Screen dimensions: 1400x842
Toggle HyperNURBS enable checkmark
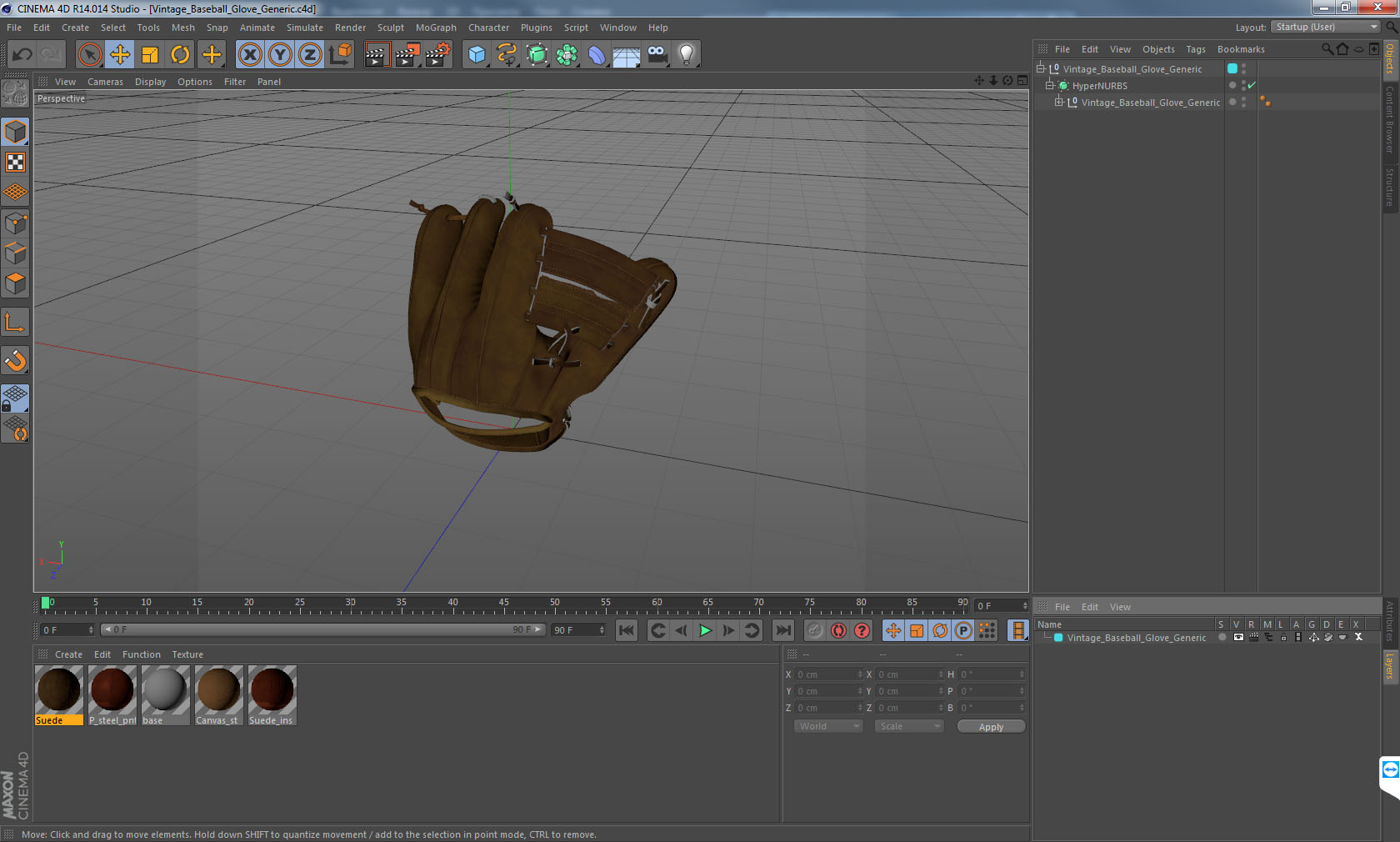point(1252,85)
